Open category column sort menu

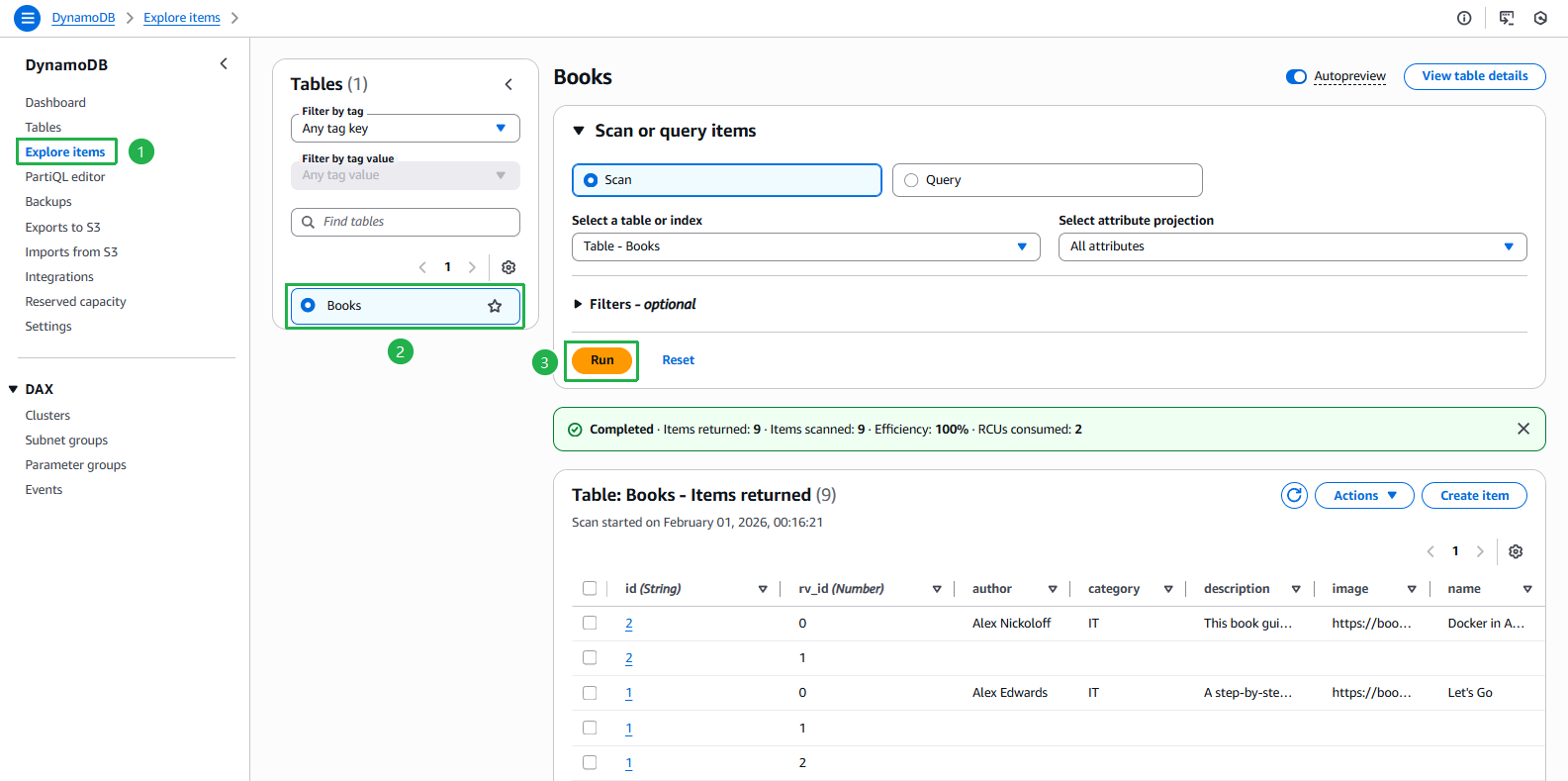click(x=1168, y=589)
